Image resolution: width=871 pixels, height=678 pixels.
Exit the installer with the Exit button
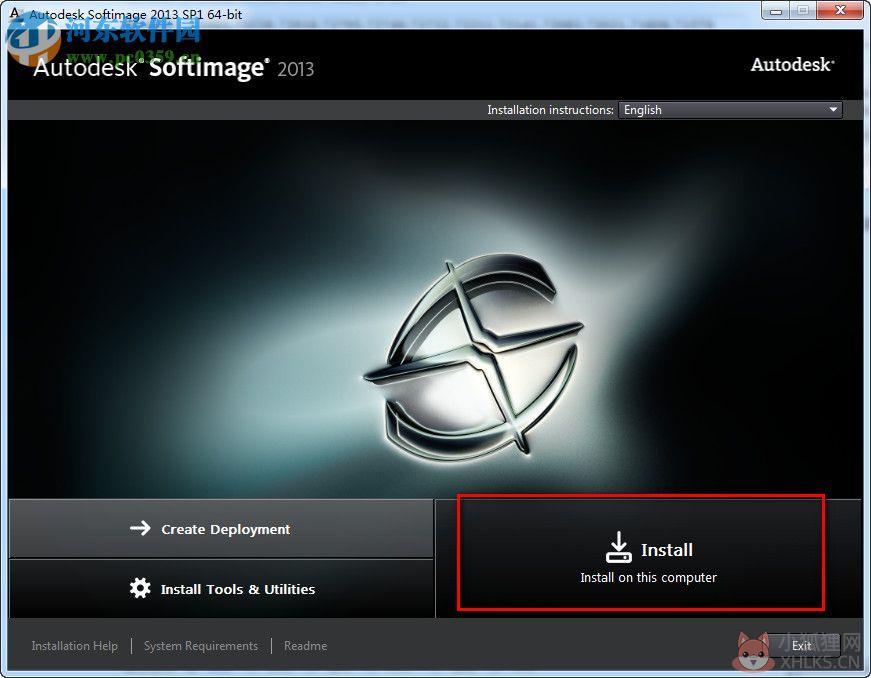point(801,645)
